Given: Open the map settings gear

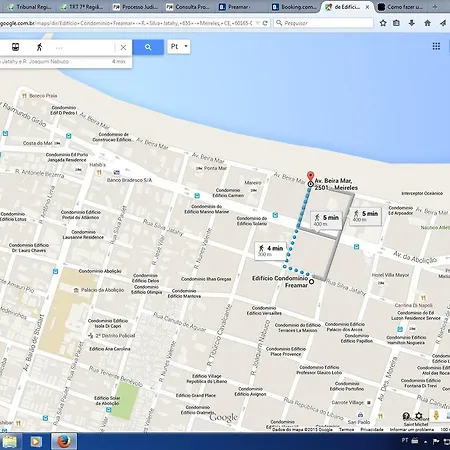Looking at the screenshot, I should 419,416.
